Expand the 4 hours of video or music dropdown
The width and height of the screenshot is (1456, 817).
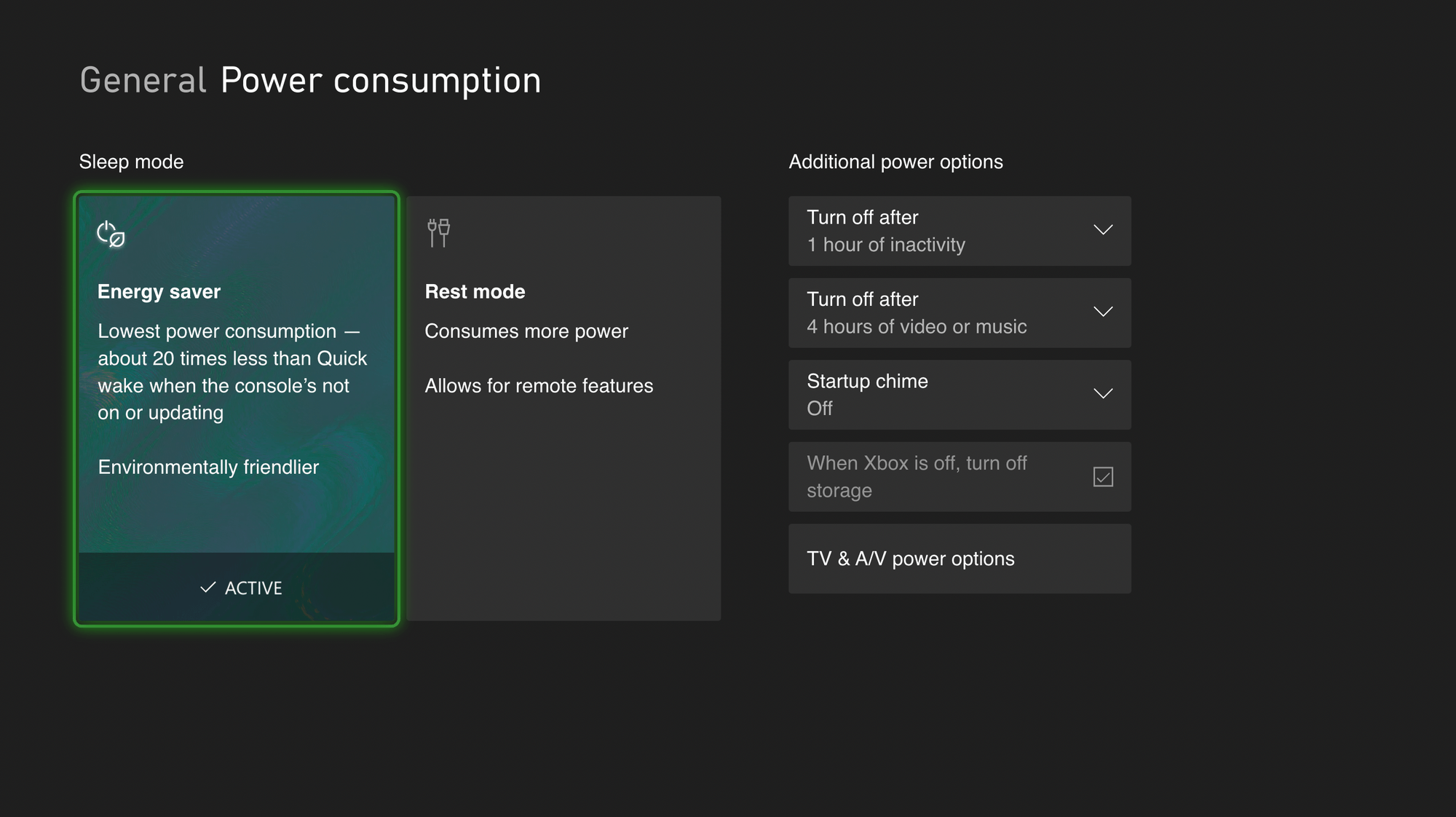(959, 312)
